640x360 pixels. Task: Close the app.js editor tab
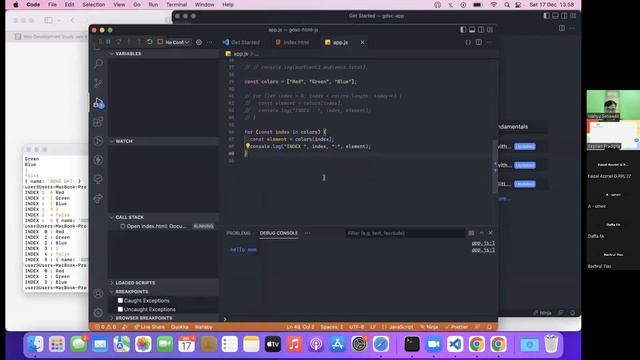pyautogui.click(x=362, y=42)
